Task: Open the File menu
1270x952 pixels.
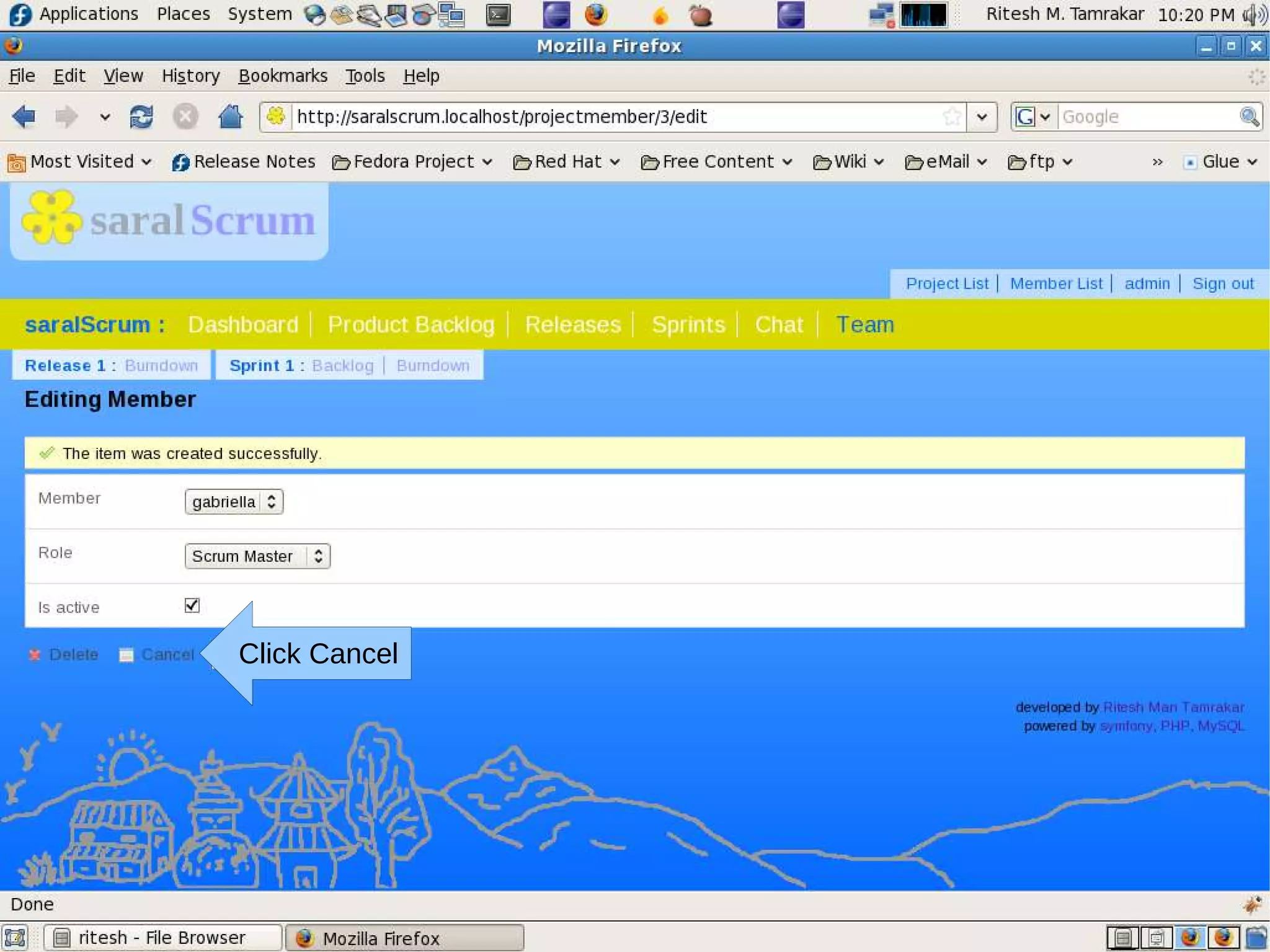Action: pos(22,76)
